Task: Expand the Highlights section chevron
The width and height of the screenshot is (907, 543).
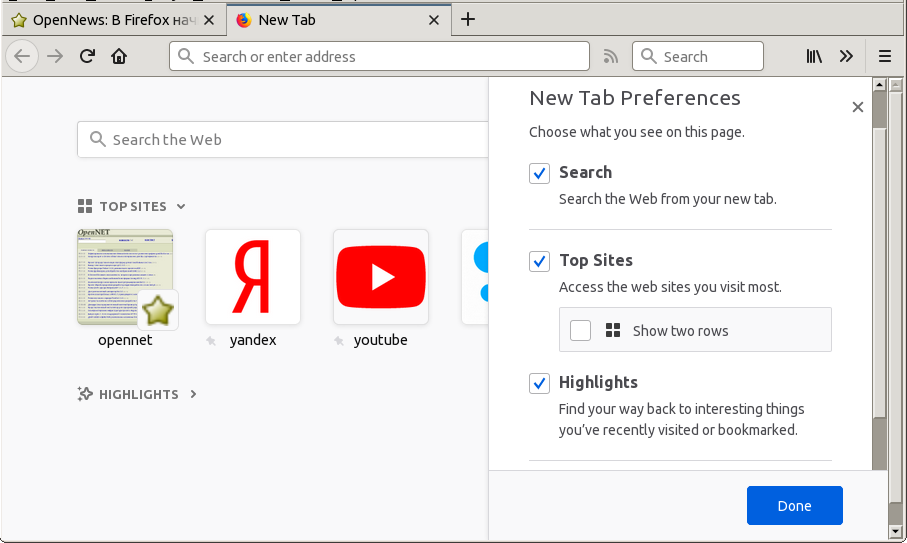Action: pos(193,395)
